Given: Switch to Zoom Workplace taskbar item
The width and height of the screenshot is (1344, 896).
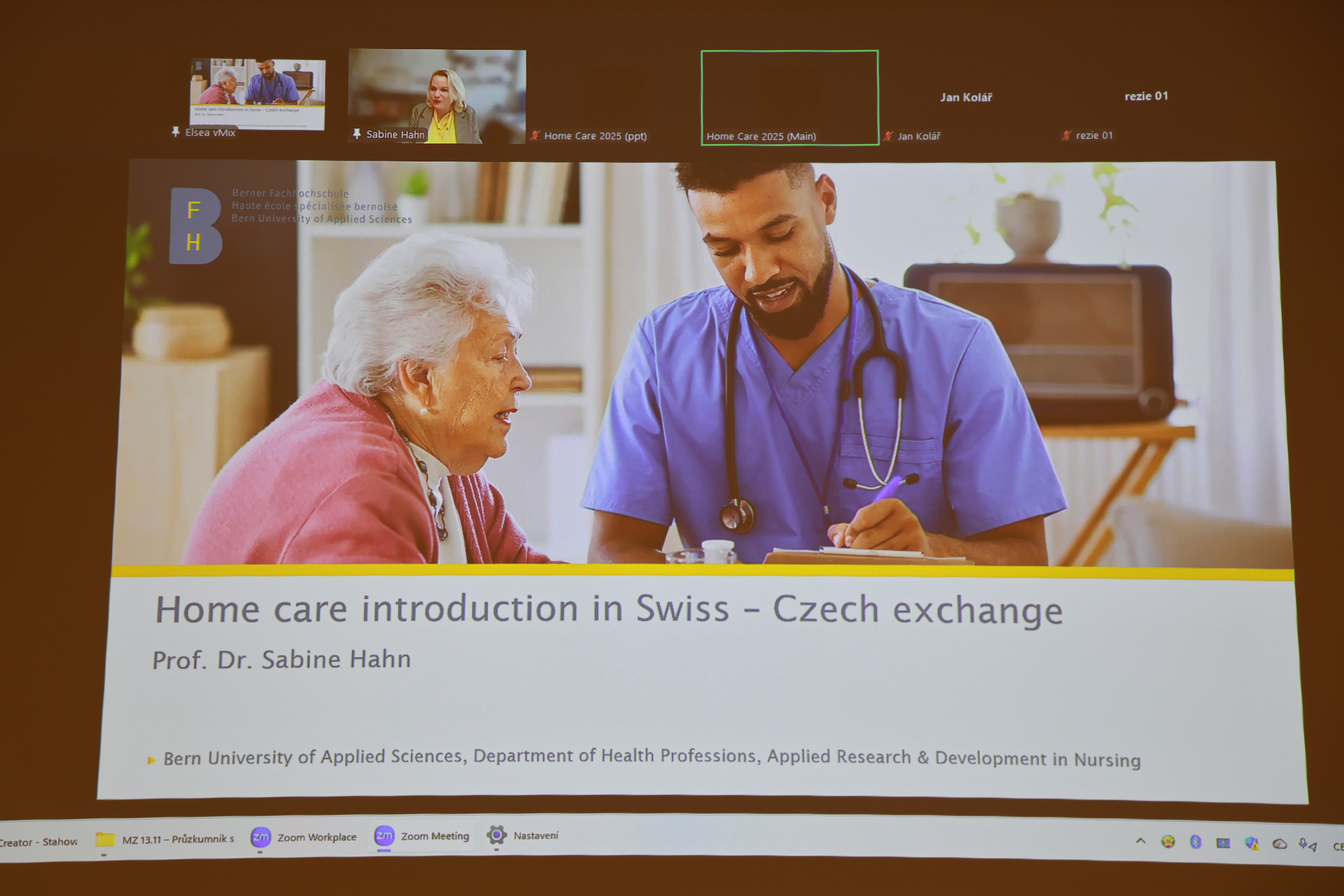Looking at the screenshot, I should pyautogui.click(x=304, y=837).
